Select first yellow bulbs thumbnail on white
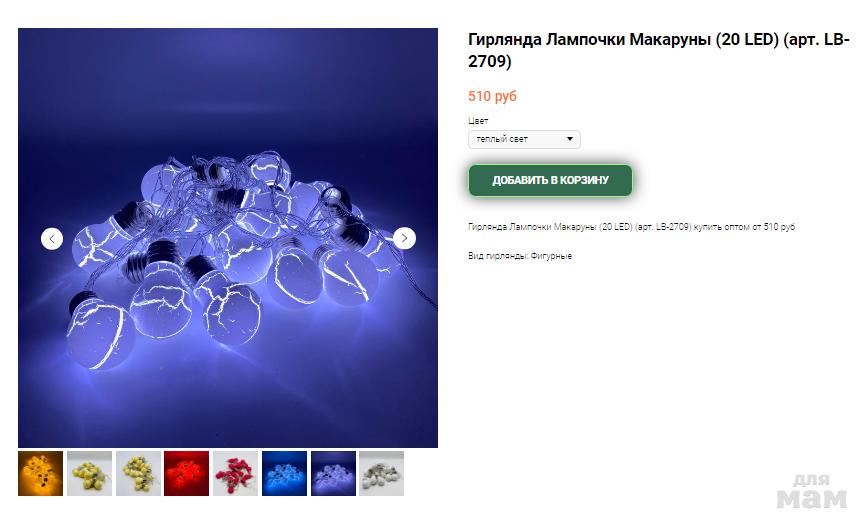862x523 pixels. 90,474
